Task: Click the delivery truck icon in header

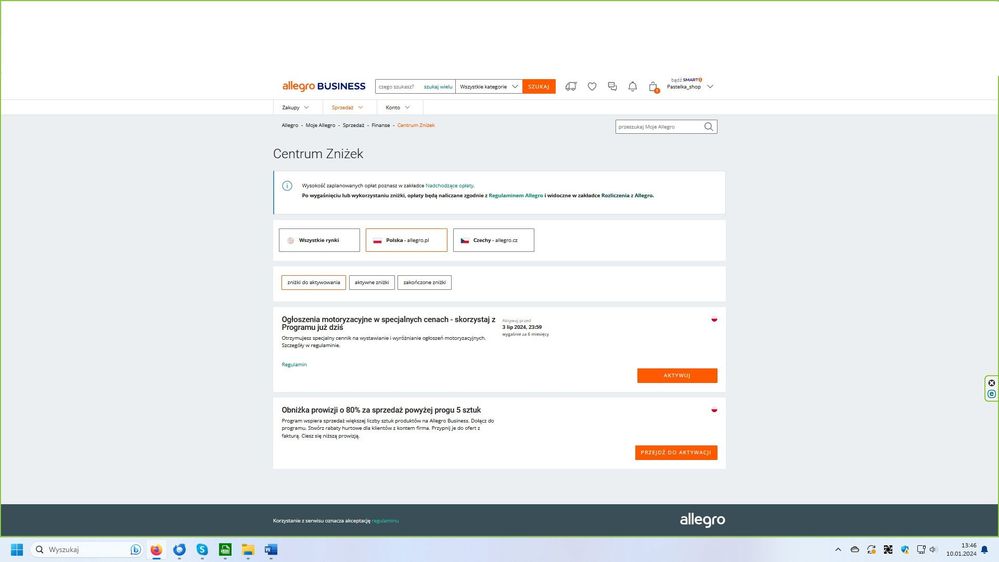Action: (x=571, y=87)
